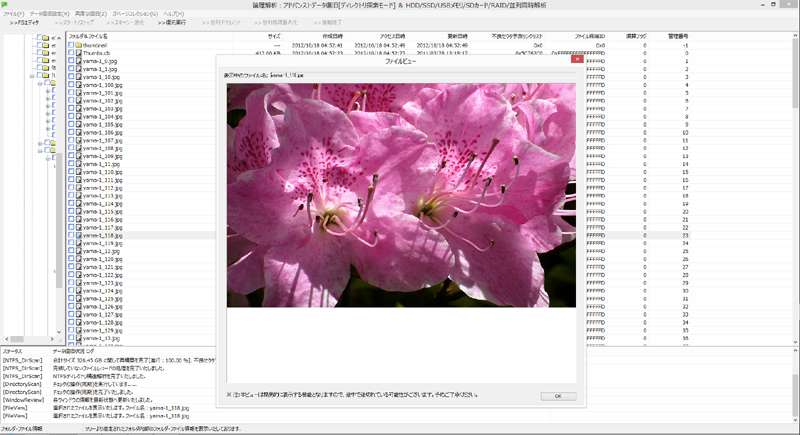
Task: Sort by アクセス日時 column header
Action: click(375, 36)
